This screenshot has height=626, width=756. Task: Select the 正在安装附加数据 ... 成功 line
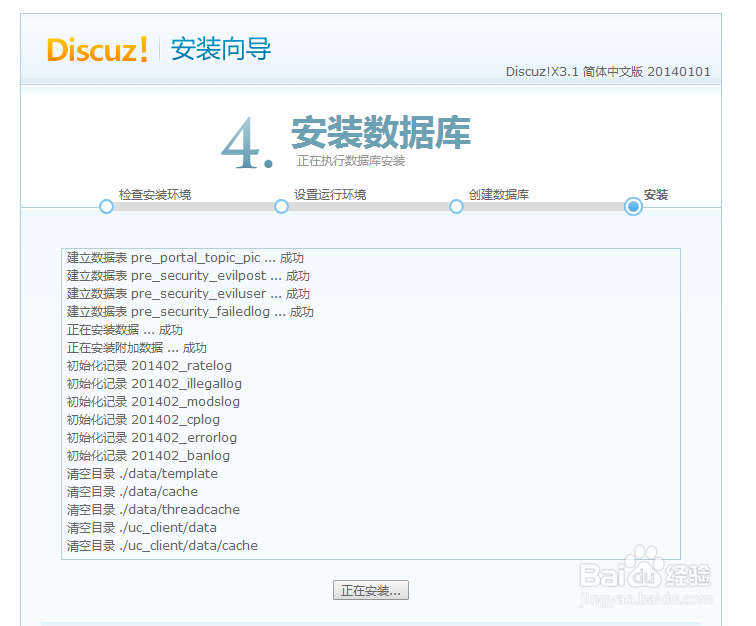136,348
